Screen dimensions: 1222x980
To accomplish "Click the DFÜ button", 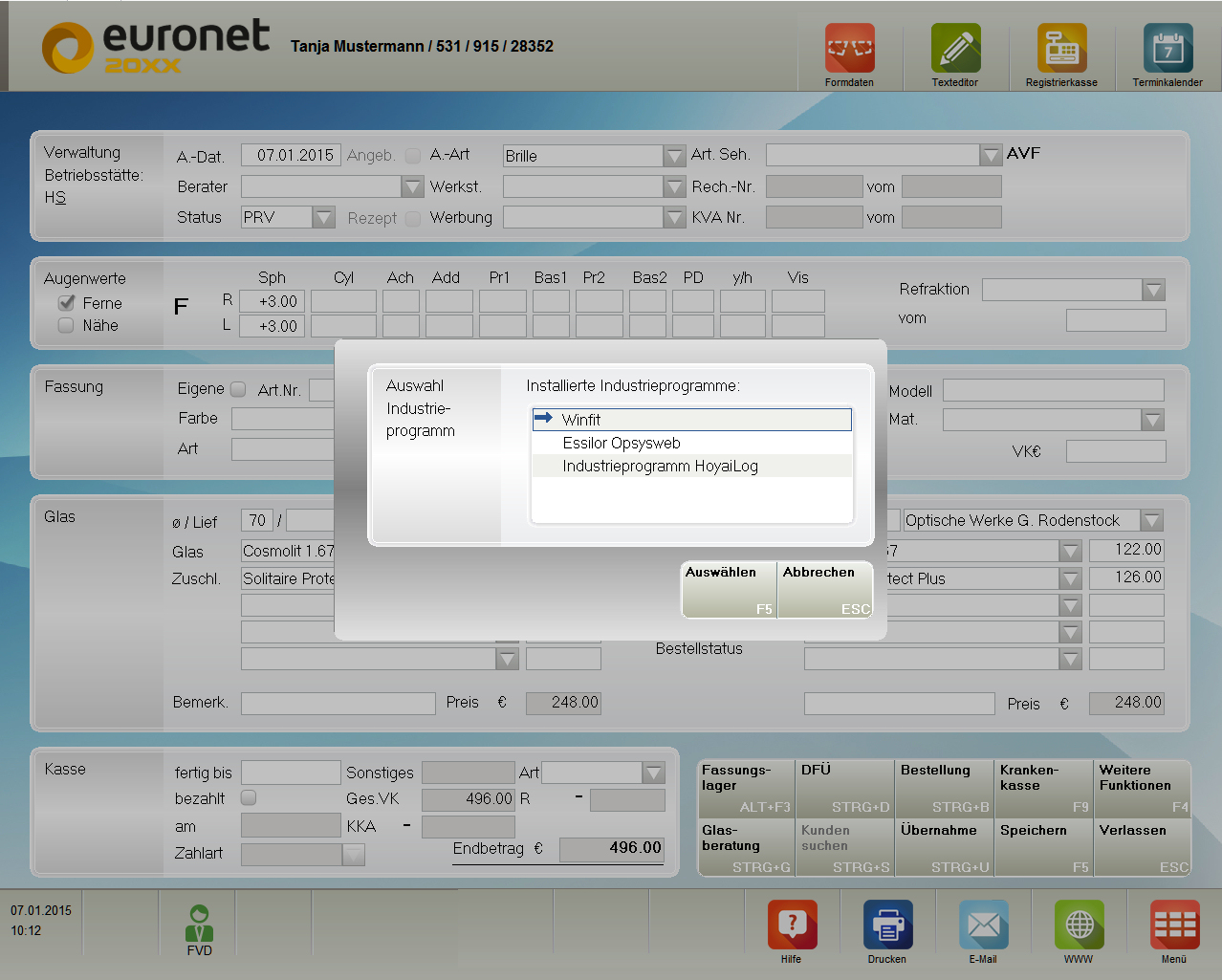I will coord(845,789).
